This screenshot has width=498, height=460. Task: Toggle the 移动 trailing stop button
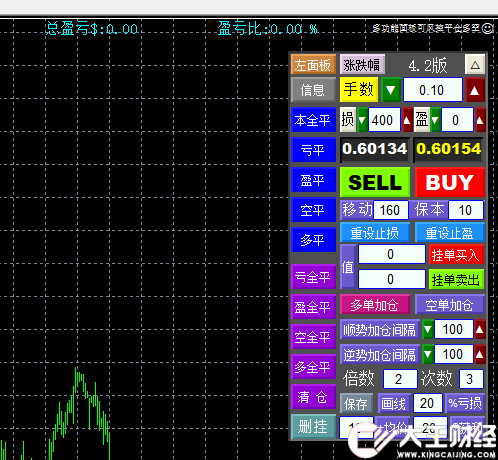[x=357, y=210]
